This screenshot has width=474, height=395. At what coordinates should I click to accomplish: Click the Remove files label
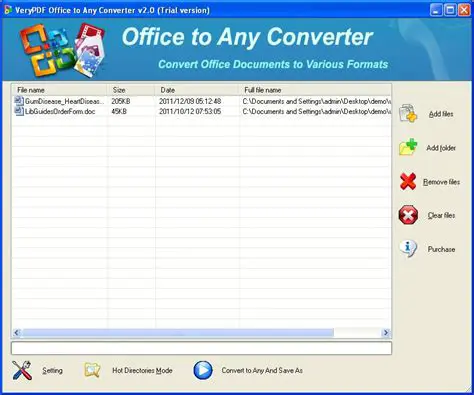click(x=441, y=182)
